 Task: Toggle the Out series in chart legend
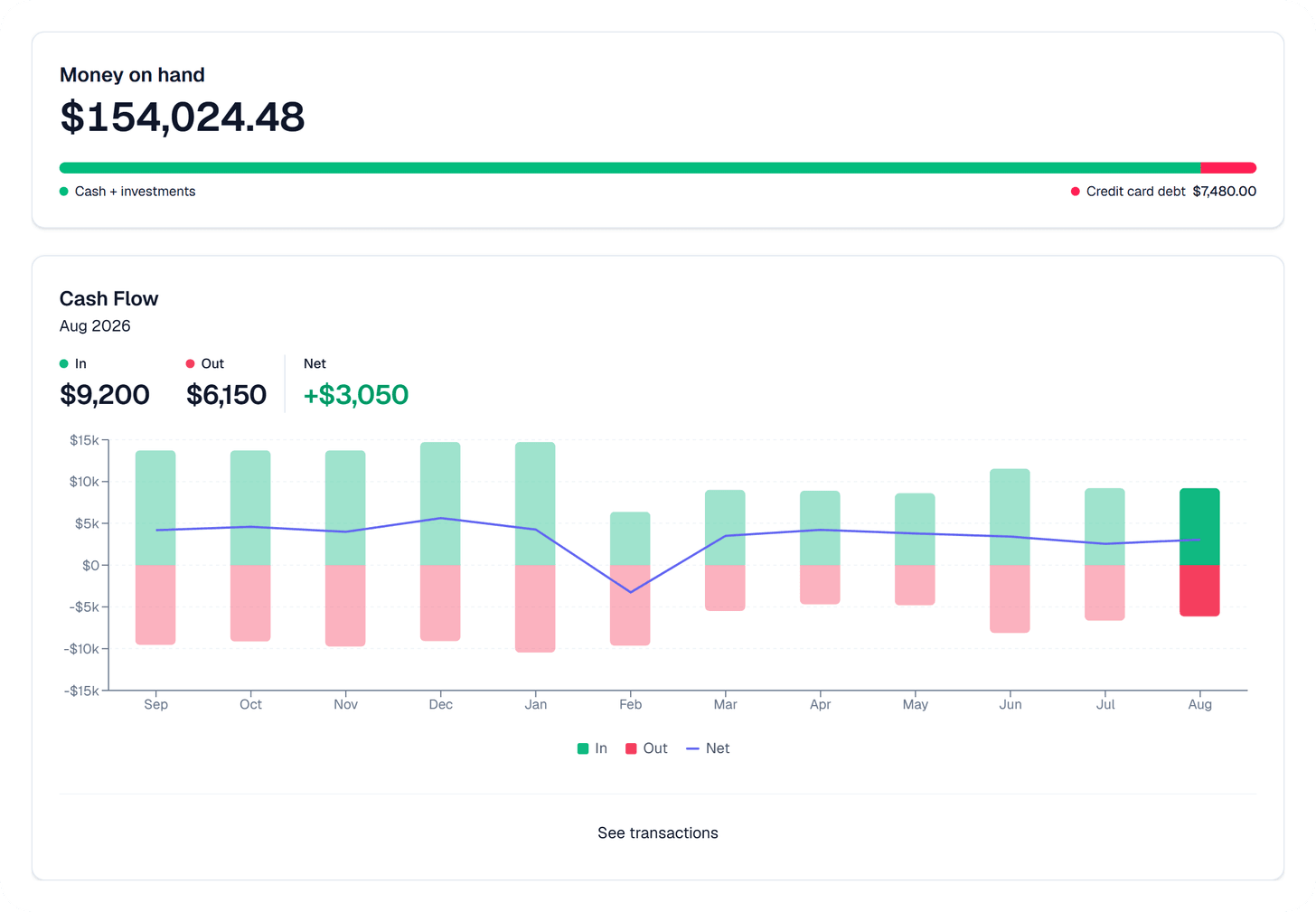[x=646, y=748]
